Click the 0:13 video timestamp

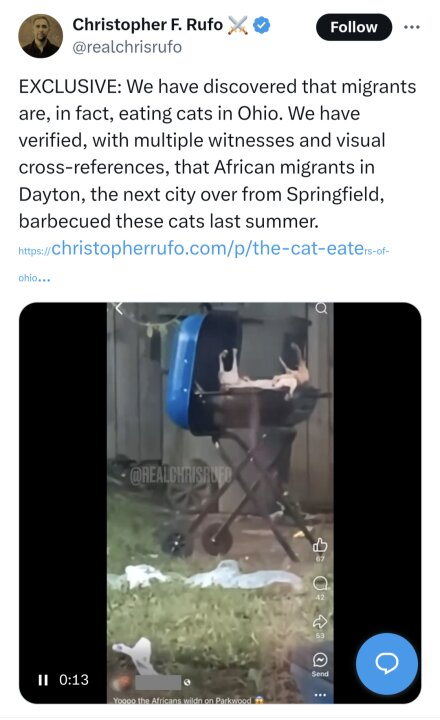pos(74,680)
